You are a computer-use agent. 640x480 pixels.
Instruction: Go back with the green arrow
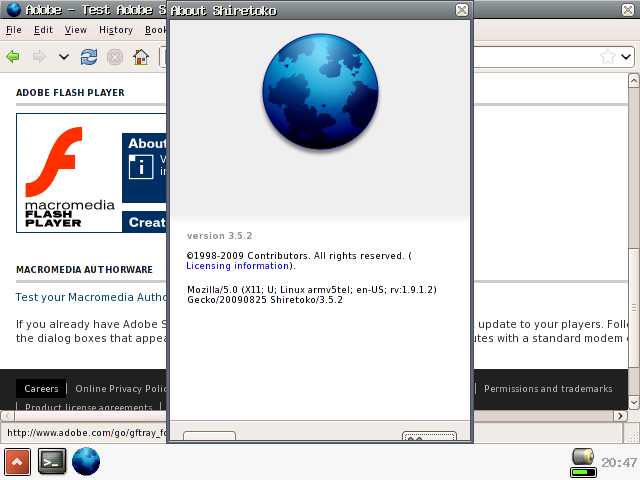(13, 56)
